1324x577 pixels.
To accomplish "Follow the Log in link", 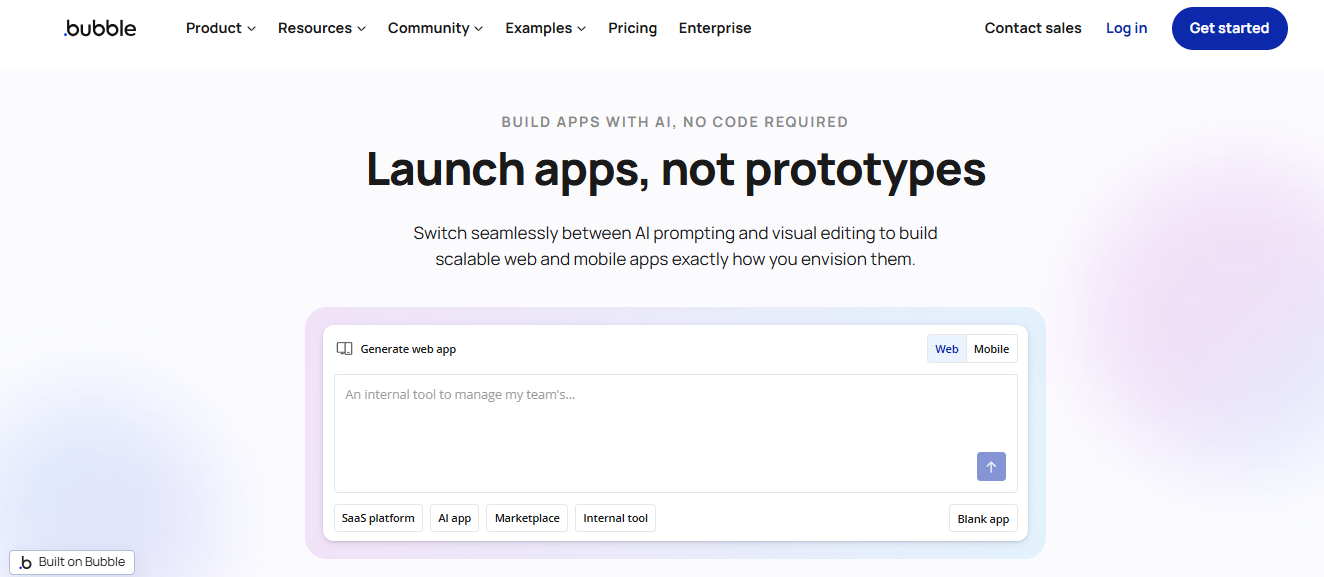I will pyautogui.click(x=1126, y=28).
